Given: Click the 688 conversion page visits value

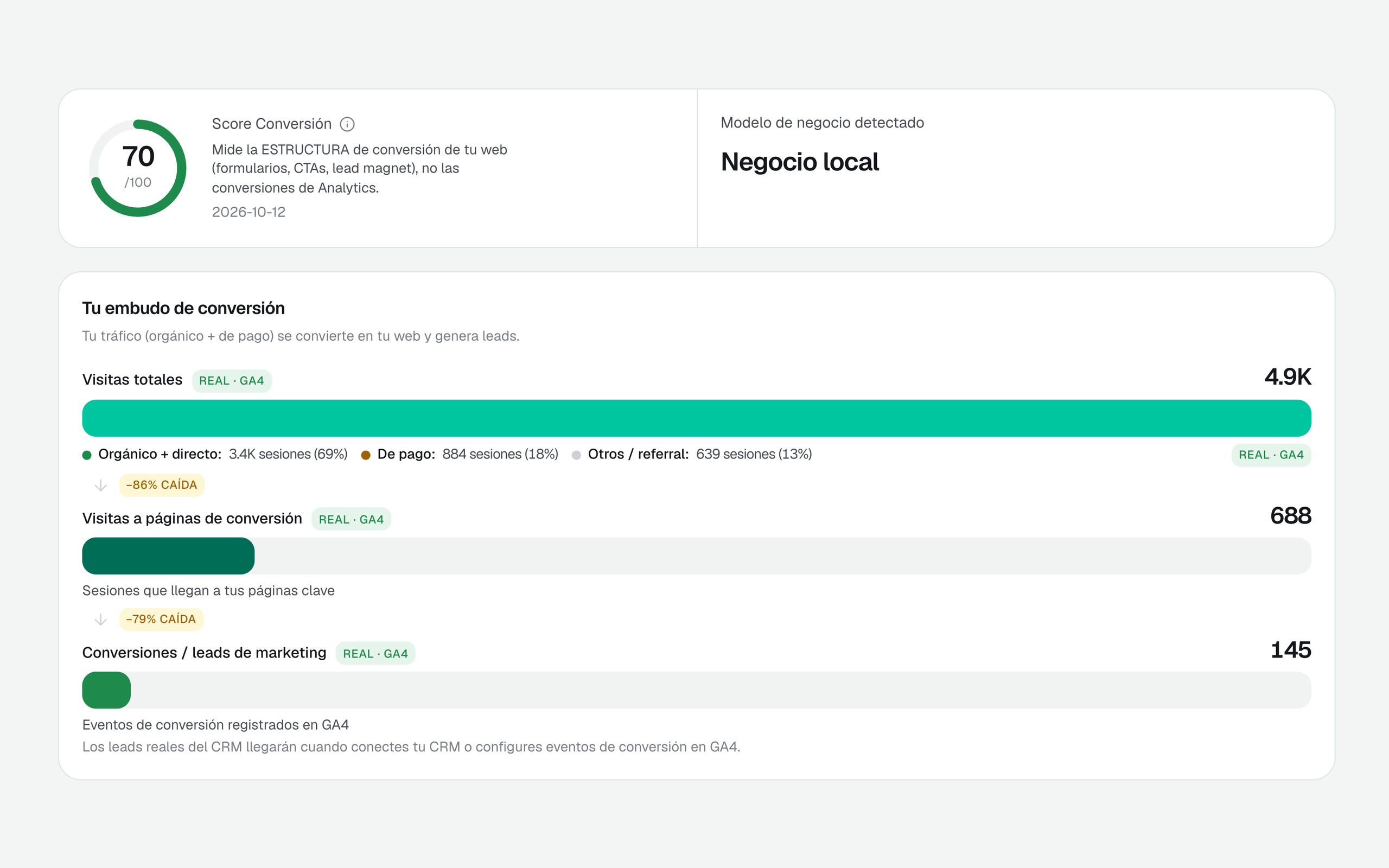Looking at the screenshot, I should [1290, 516].
